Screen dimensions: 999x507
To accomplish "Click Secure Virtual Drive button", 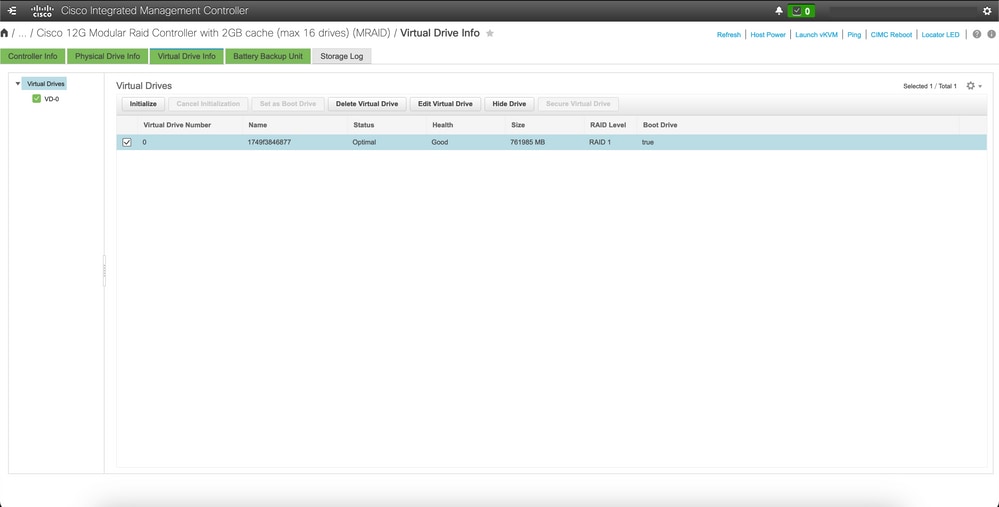I will pos(578,104).
